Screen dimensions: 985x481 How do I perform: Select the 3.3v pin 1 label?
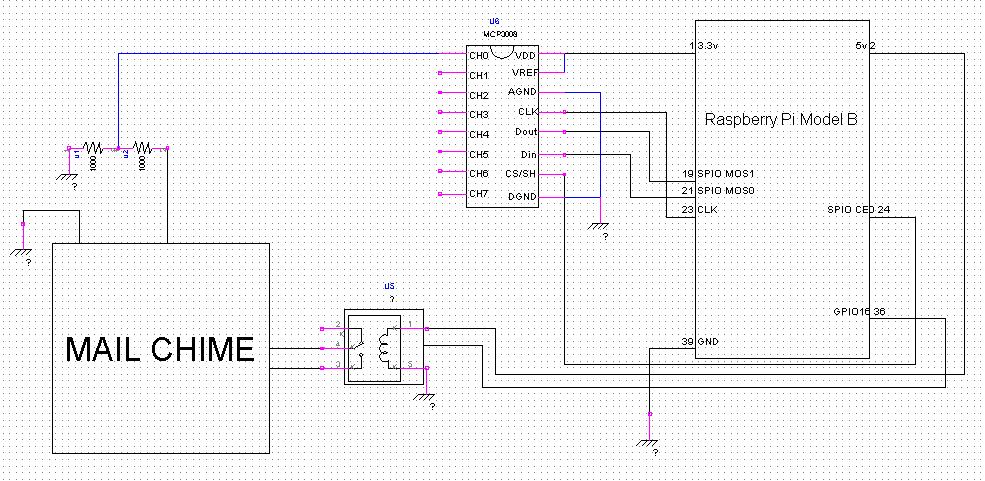tap(703, 46)
